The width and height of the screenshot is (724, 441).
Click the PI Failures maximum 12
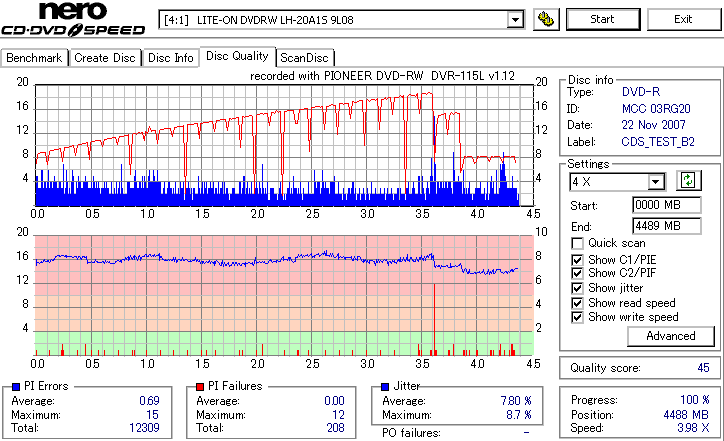338,415
